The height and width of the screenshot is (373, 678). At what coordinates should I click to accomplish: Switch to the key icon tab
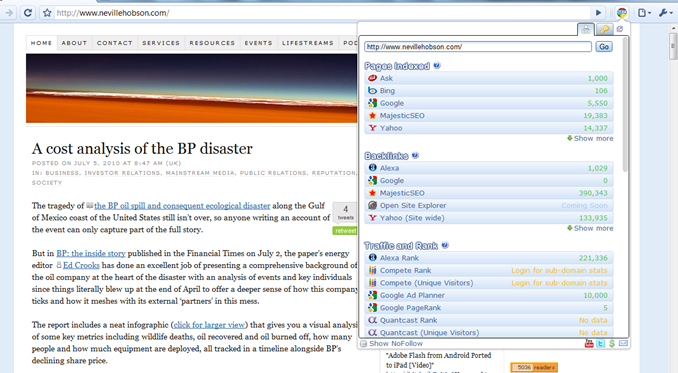click(604, 29)
